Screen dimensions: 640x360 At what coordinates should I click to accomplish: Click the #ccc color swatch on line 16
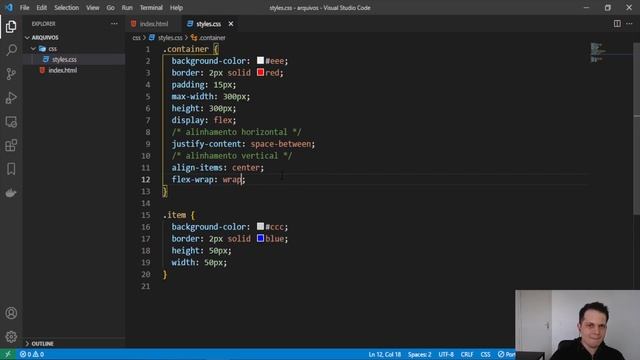[x=260, y=226]
